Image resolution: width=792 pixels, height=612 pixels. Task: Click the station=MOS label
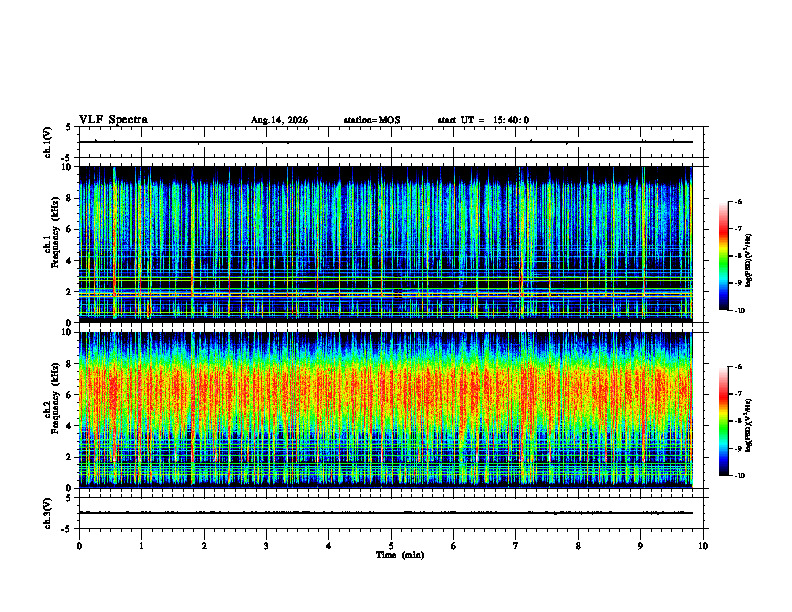pyautogui.click(x=372, y=120)
